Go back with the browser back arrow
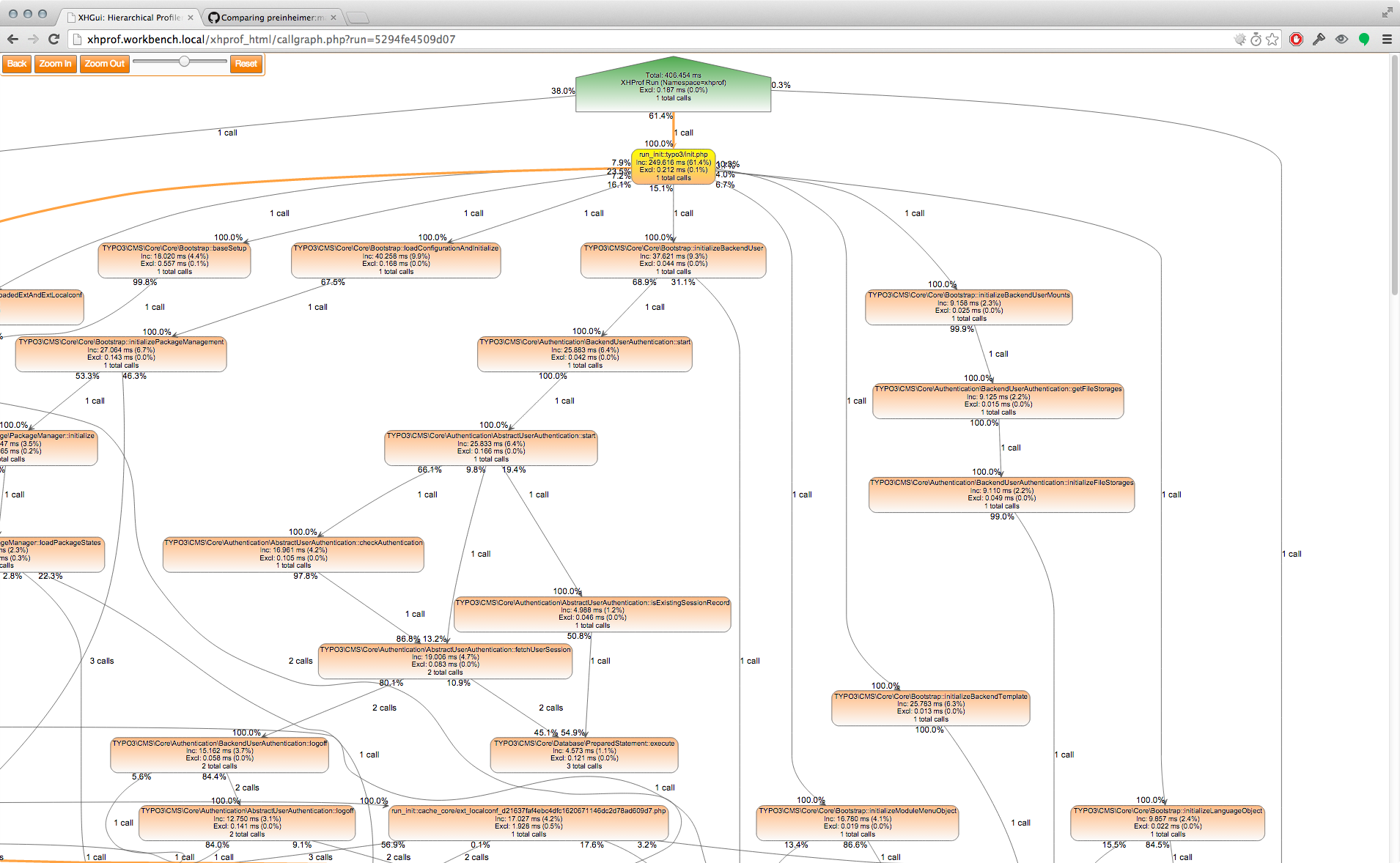 tap(12, 40)
